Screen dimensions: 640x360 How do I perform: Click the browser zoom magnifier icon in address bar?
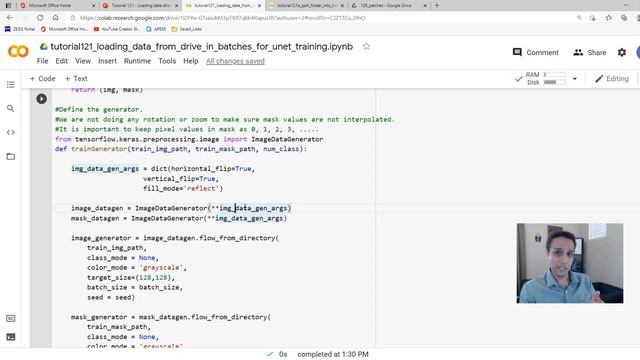tap(579, 18)
